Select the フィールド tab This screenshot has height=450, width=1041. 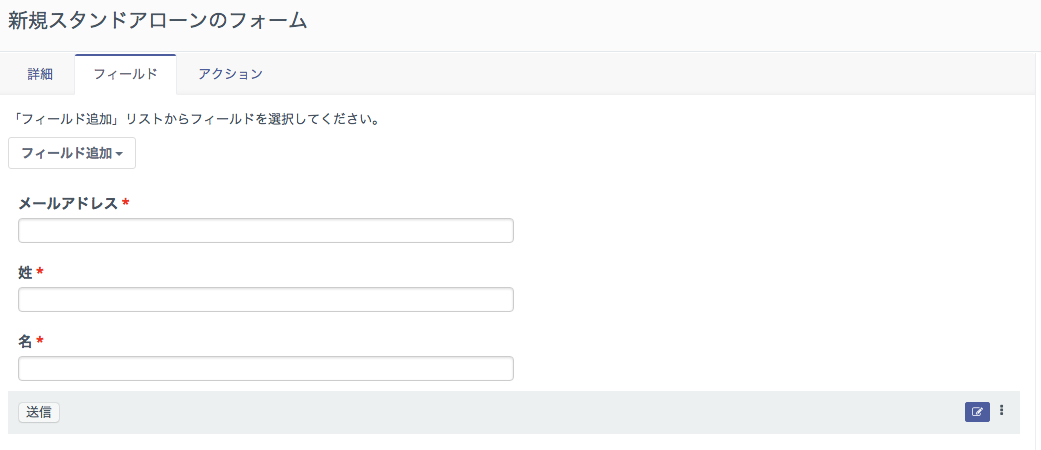click(x=125, y=74)
